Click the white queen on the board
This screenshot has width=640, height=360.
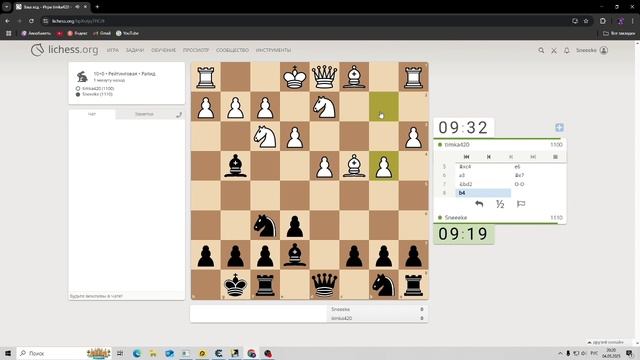tap(324, 77)
